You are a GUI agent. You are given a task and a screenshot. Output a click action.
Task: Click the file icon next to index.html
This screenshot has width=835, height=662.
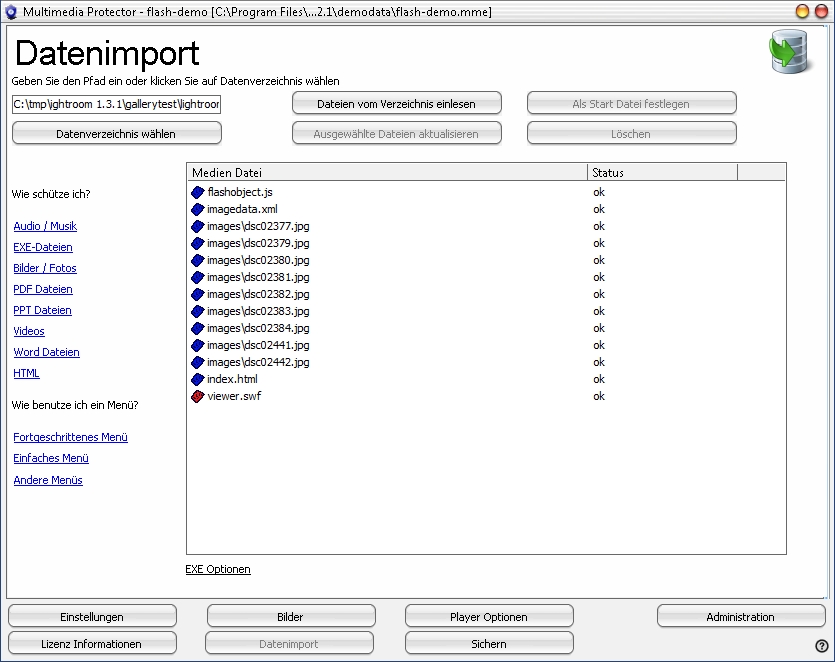tap(197, 379)
